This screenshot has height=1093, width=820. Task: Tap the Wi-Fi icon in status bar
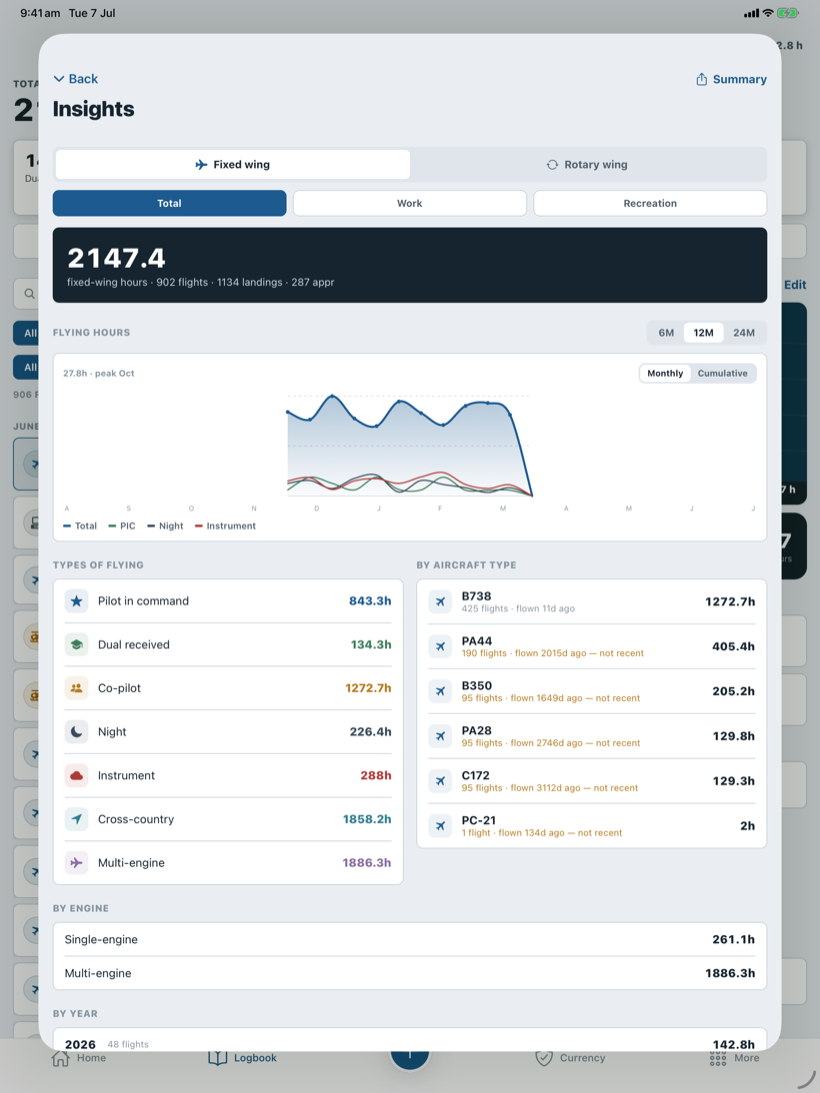point(768,13)
